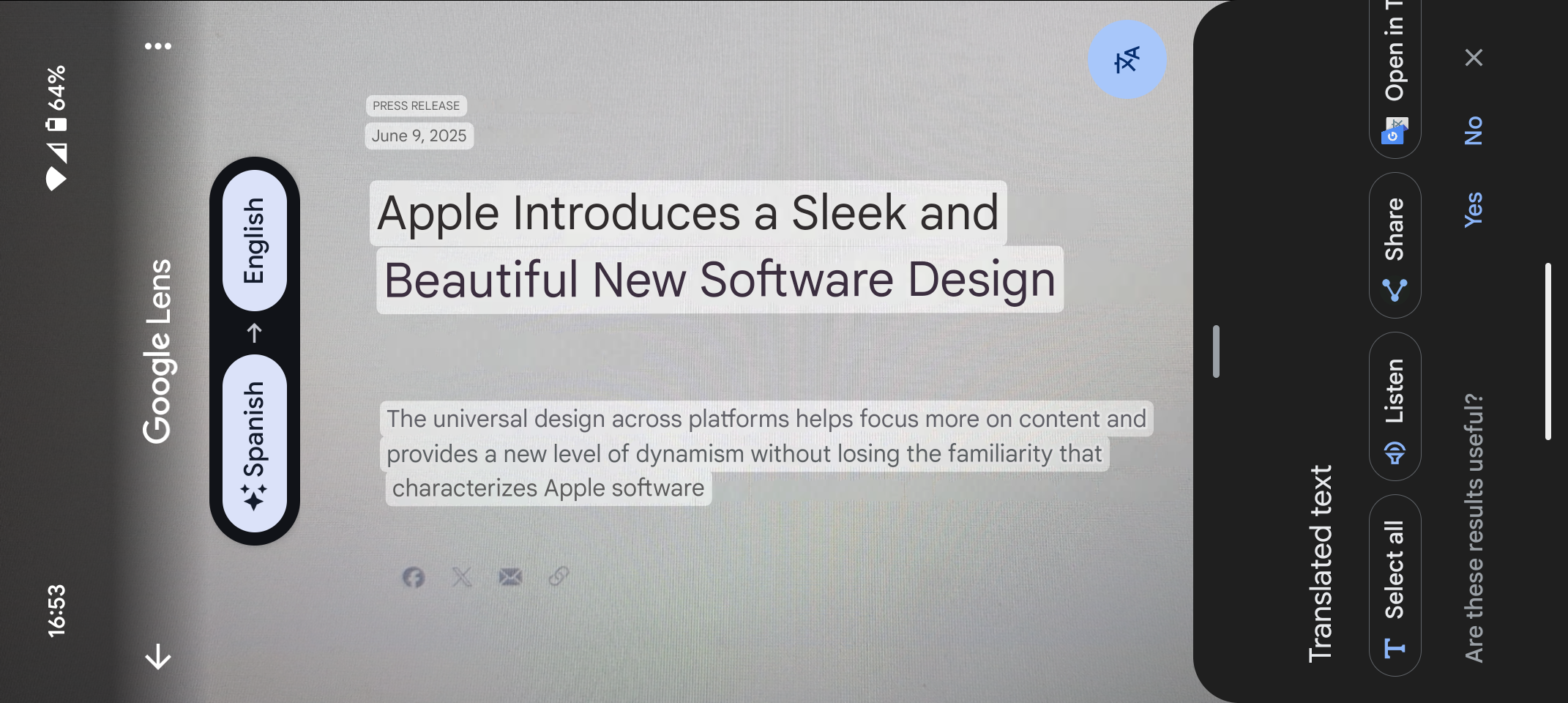
Task: Click the X (Twitter) share icon
Action: coord(462,577)
